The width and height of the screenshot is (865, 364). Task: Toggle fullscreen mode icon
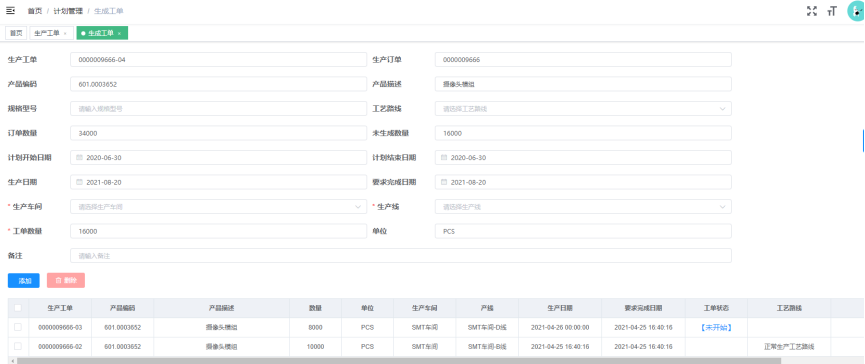point(811,10)
